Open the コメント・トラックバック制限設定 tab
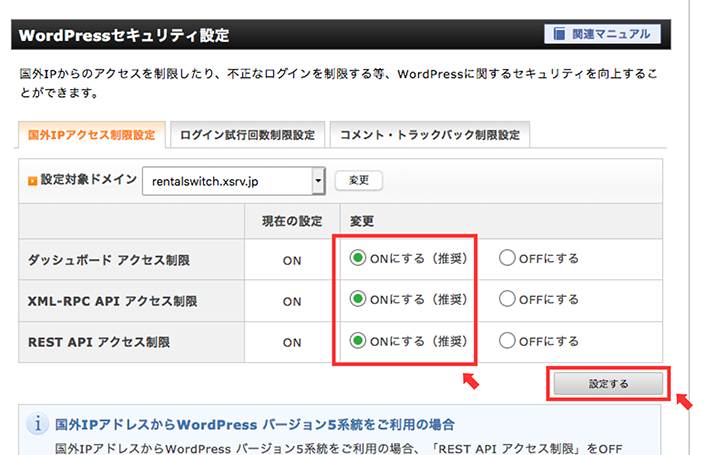Screen dimensions: 720x455 pyautogui.click(x=430, y=135)
